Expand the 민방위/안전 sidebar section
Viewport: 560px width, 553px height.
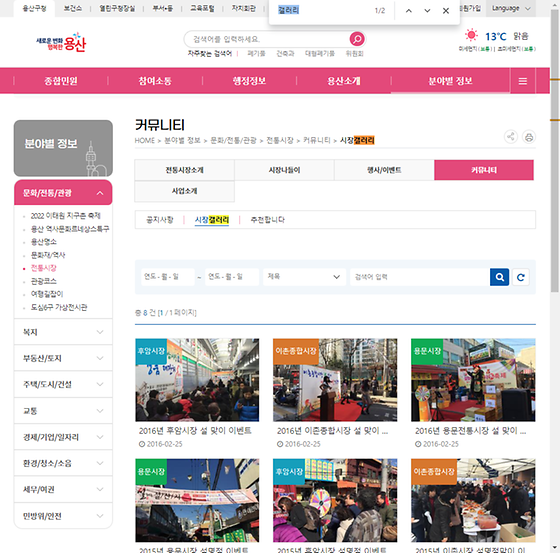coord(63,516)
